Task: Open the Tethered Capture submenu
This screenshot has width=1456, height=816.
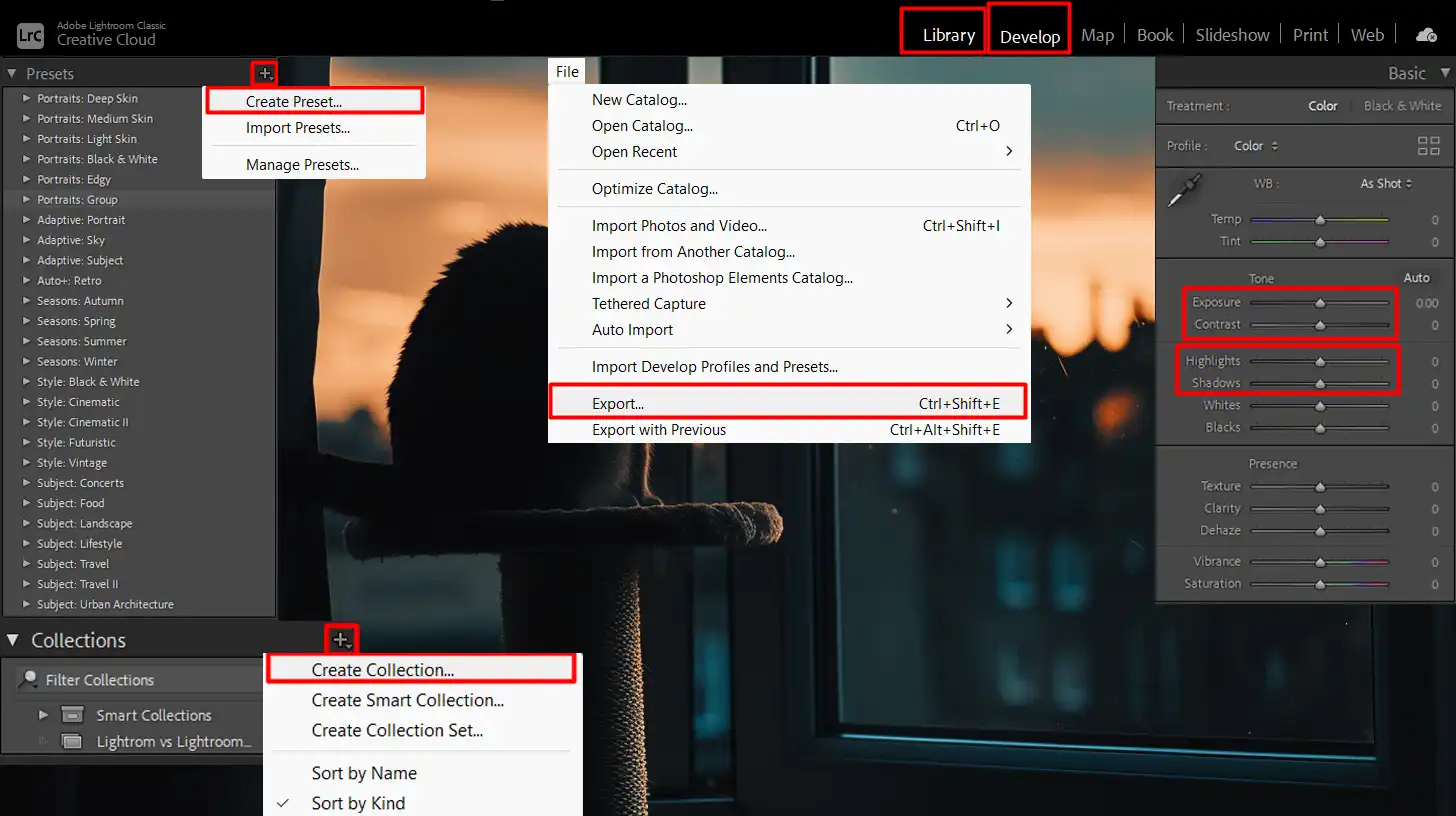Action: point(789,304)
